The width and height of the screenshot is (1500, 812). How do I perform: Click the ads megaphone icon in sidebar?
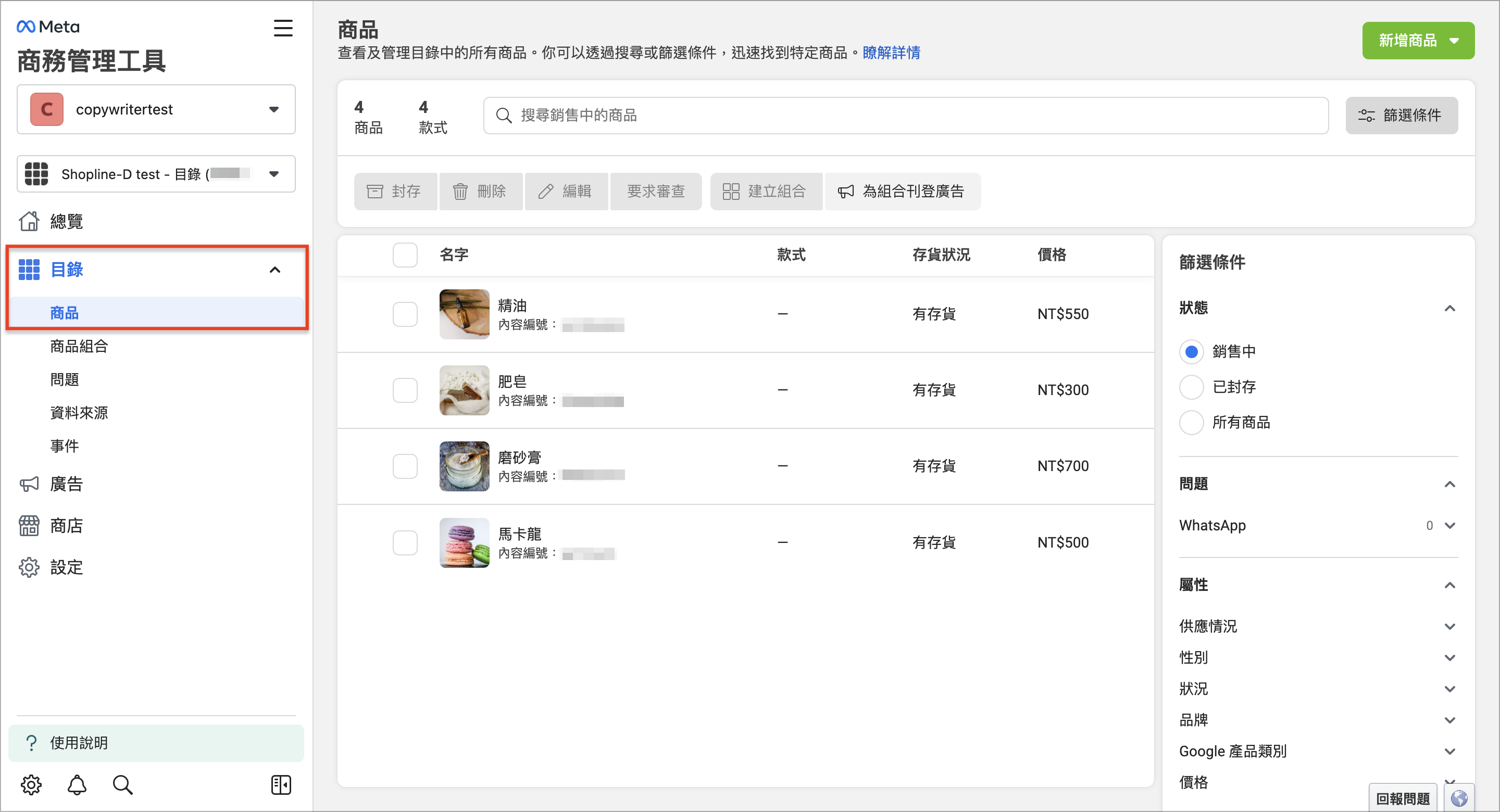tap(29, 484)
